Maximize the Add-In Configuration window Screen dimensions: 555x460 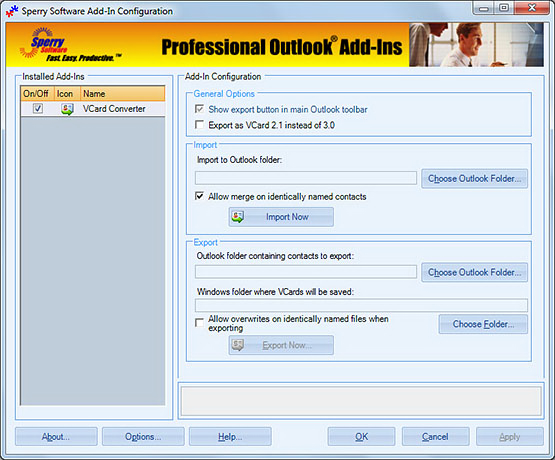tap(504, 8)
